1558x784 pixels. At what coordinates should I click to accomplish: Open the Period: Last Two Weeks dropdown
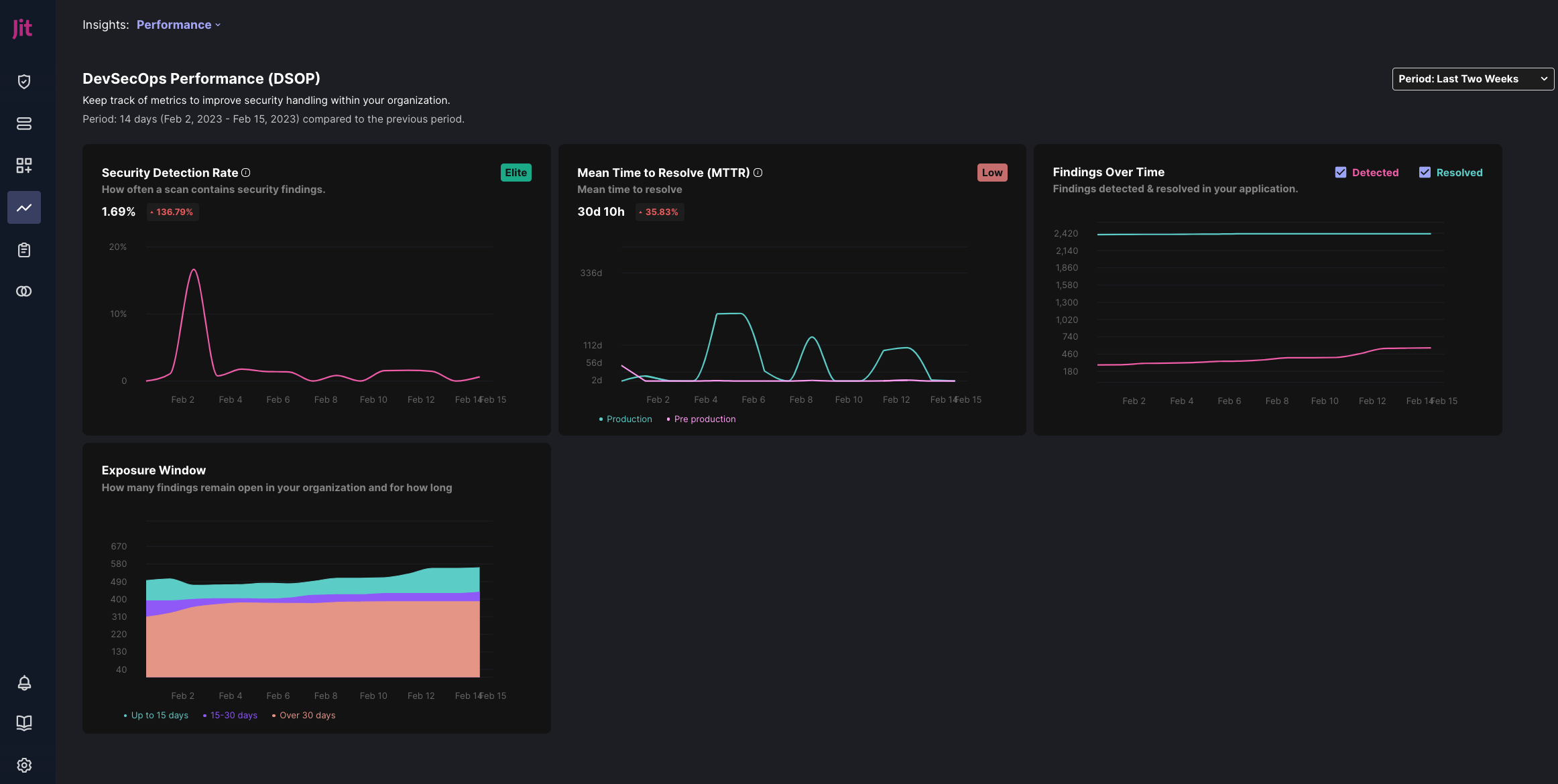(1472, 78)
